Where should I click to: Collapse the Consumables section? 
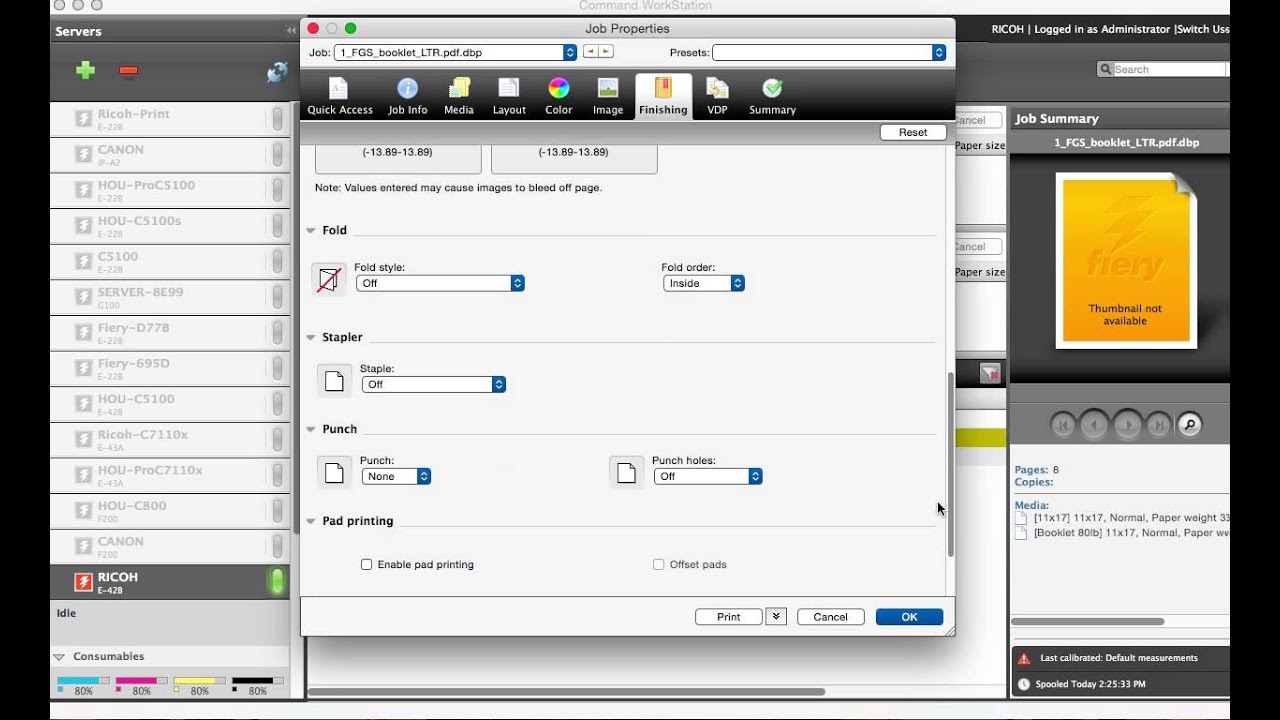pos(59,657)
